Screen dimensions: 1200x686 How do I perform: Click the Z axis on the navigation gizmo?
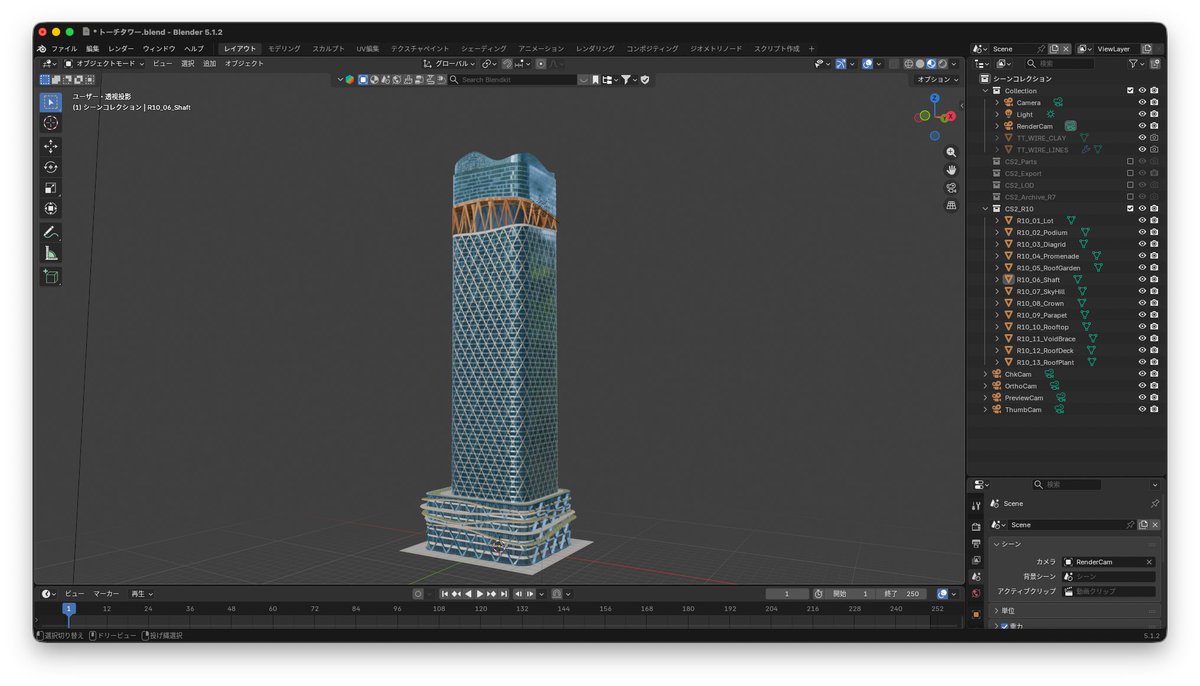point(934,98)
